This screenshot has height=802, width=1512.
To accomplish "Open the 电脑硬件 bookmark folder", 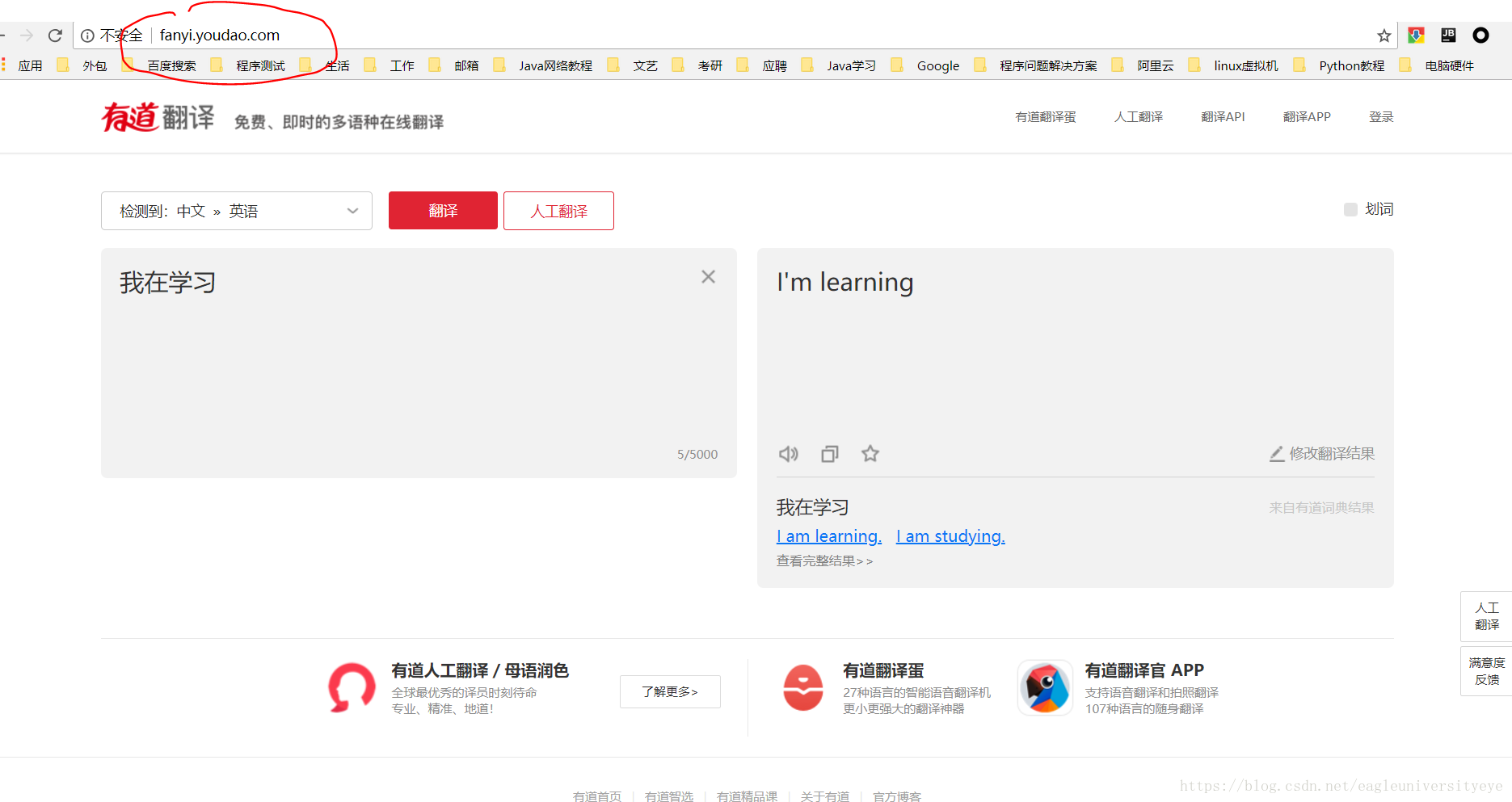I will click(1438, 65).
